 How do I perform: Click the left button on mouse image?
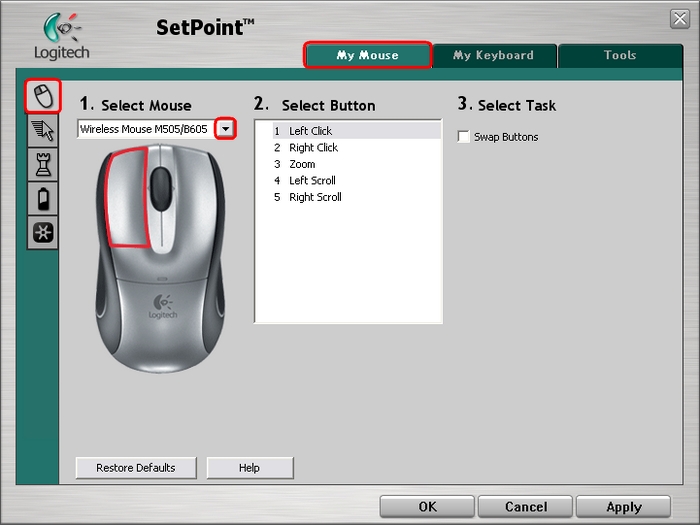point(127,197)
